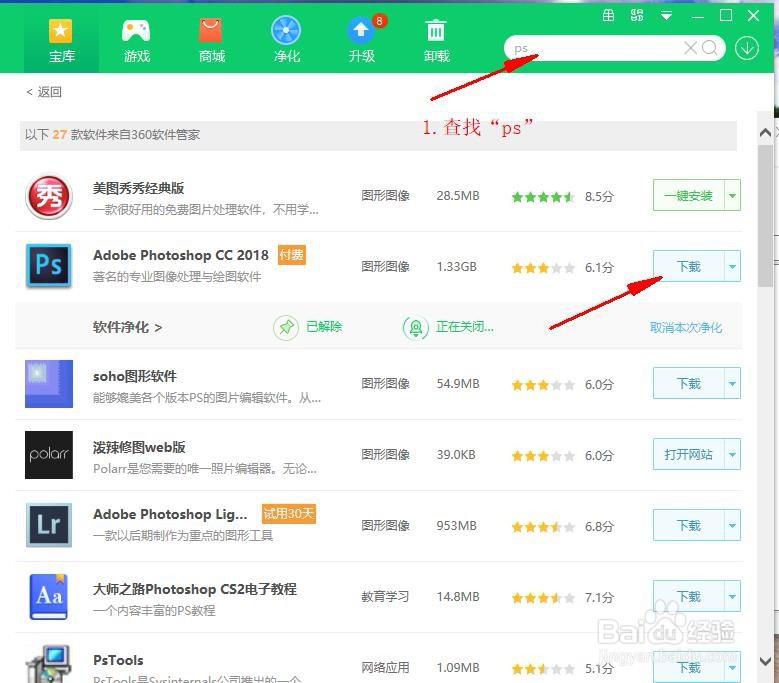Open the Adobe Photoshop CC 2018 title

[x=181, y=255]
